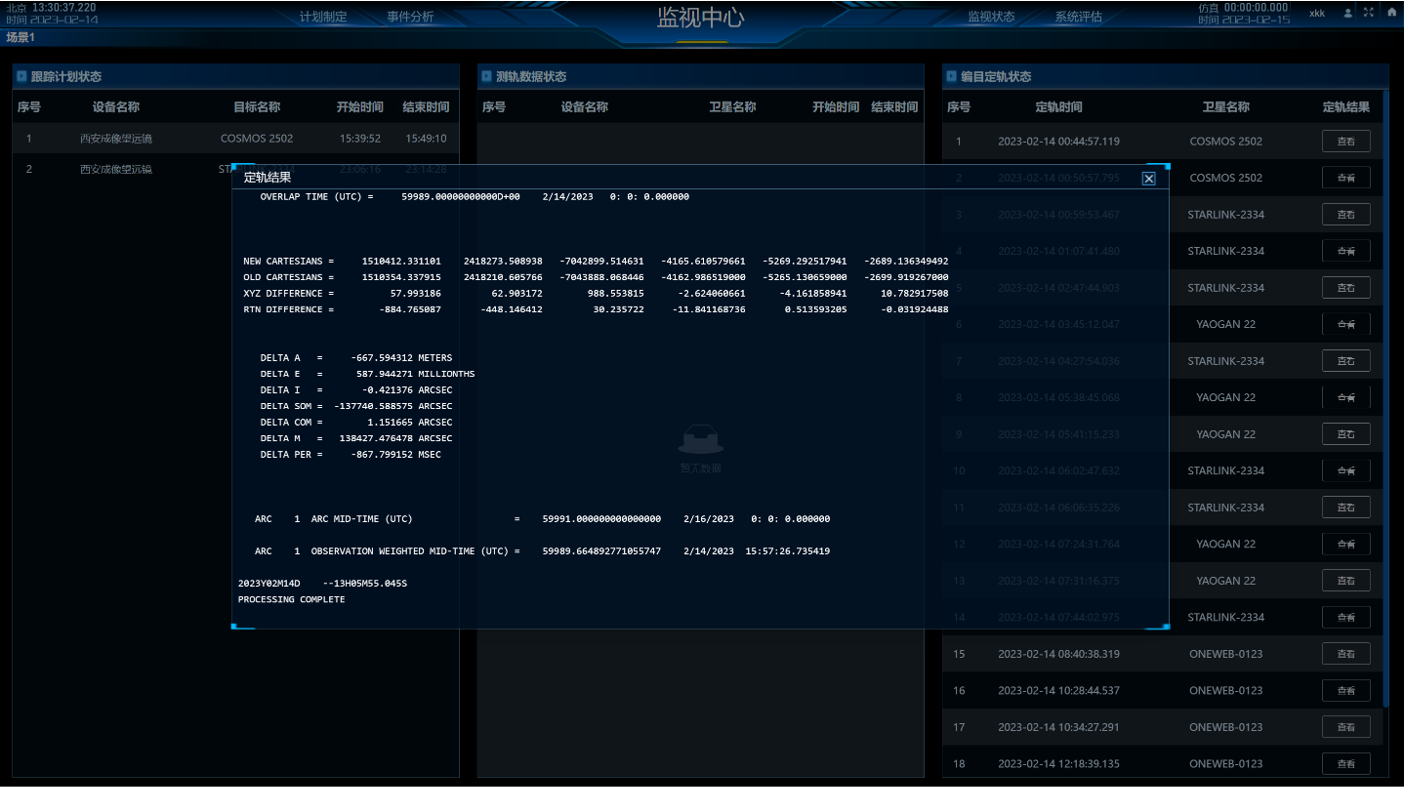The width and height of the screenshot is (1404, 787).
Task: Click the user profile icon
Action: 1348,13
